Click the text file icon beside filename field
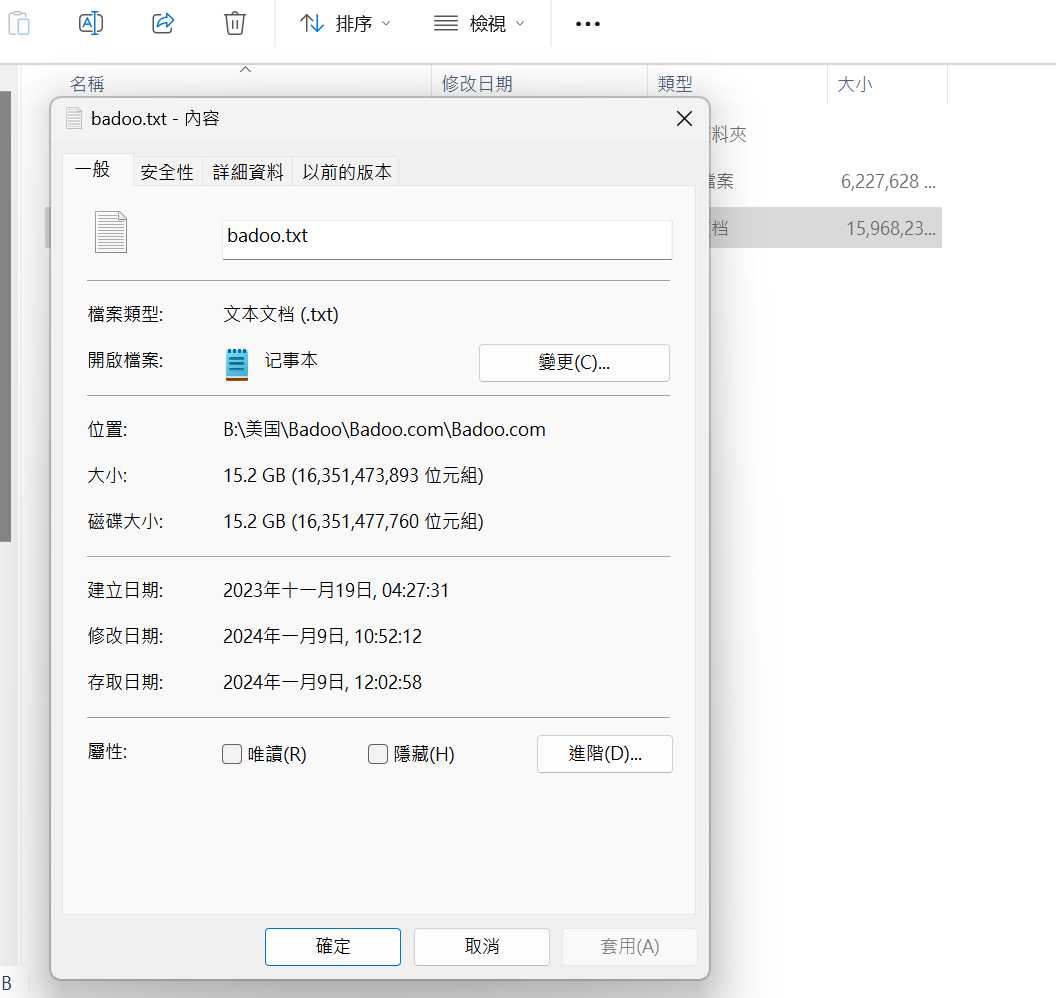 111,232
